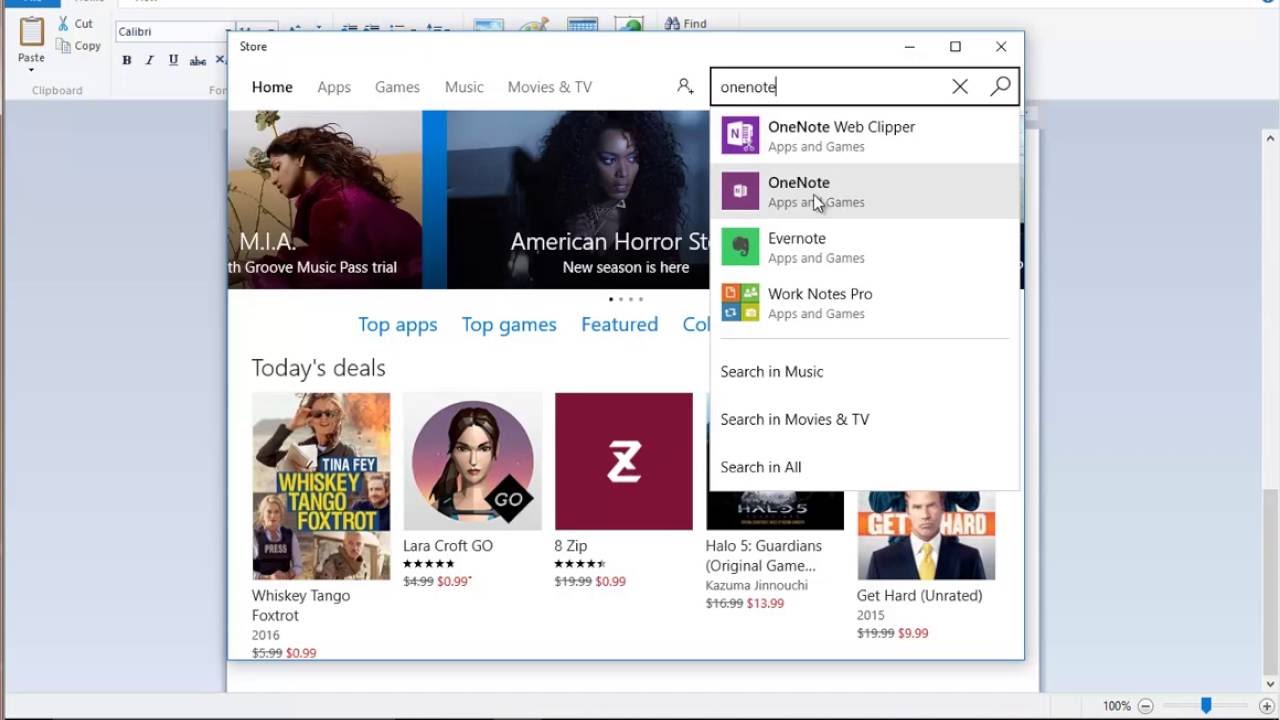Open the Movies & TV tab

coord(550,87)
